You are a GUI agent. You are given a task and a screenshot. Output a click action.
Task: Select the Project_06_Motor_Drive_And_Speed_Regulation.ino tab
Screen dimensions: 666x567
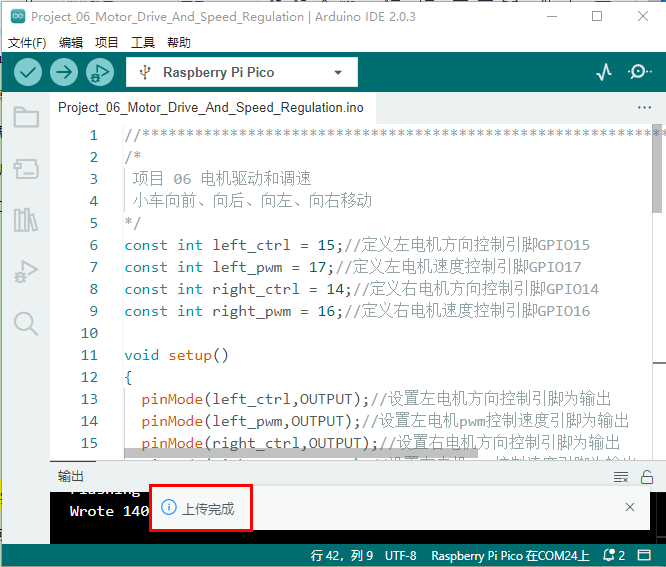coord(211,107)
